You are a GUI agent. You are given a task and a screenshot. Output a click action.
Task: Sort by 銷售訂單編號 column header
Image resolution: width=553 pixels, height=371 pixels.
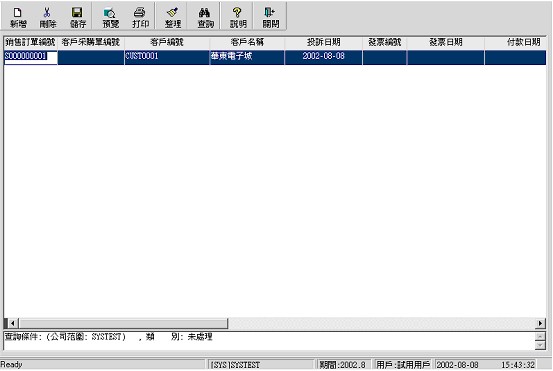point(30,43)
